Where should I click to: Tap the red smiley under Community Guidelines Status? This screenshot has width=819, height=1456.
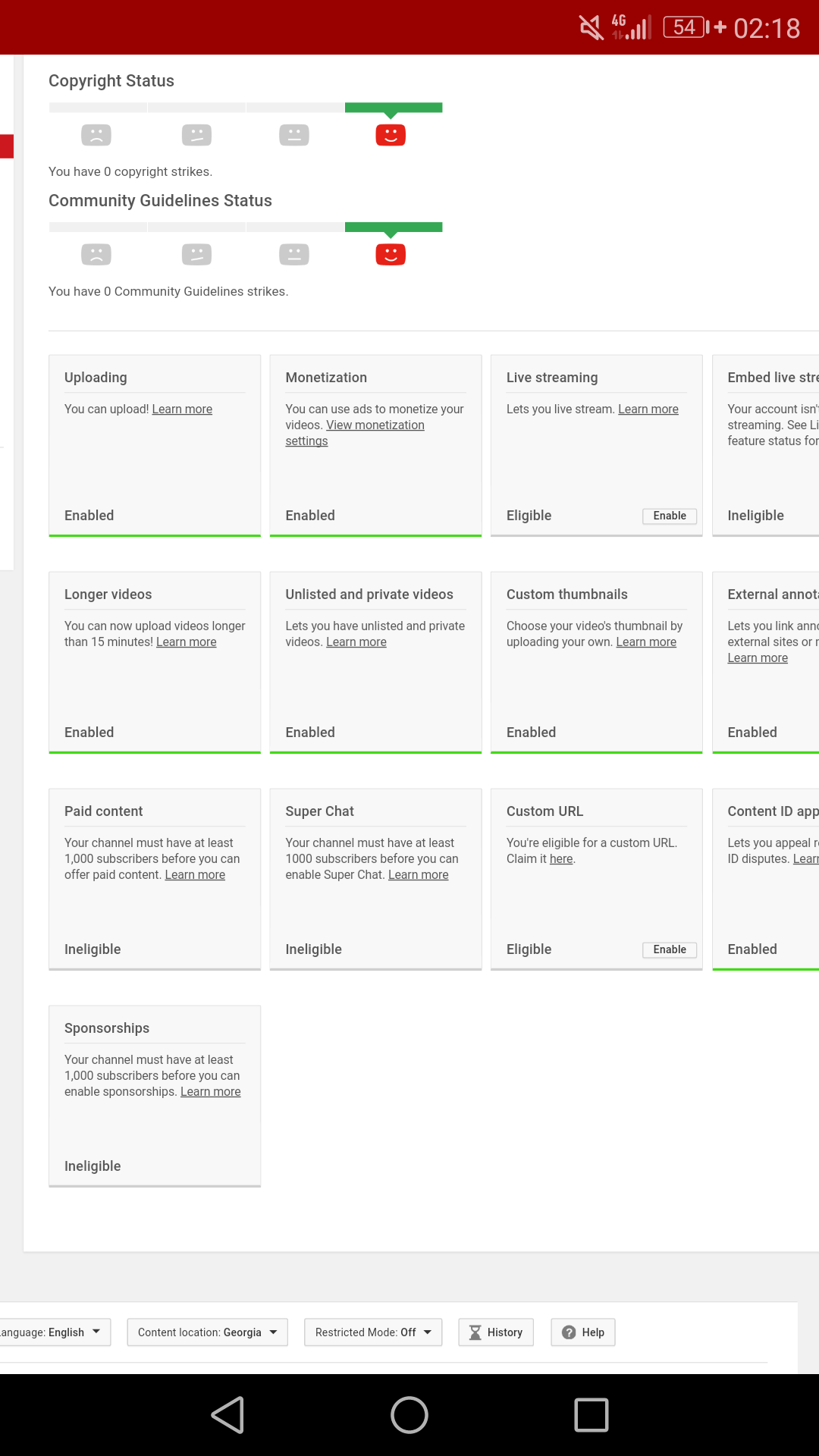pos(391,255)
